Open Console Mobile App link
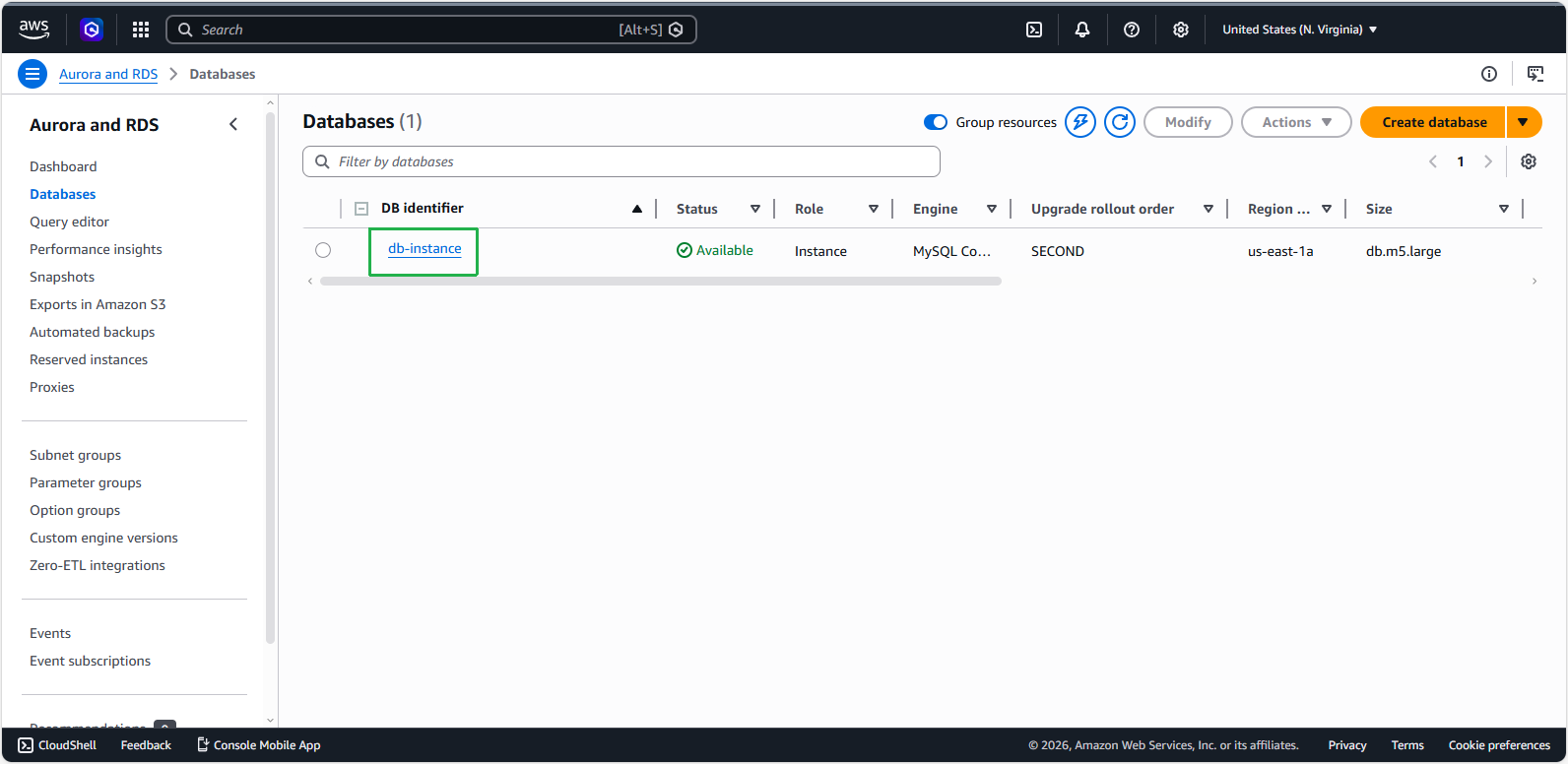This screenshot has height=764, width=1568. 258,745
